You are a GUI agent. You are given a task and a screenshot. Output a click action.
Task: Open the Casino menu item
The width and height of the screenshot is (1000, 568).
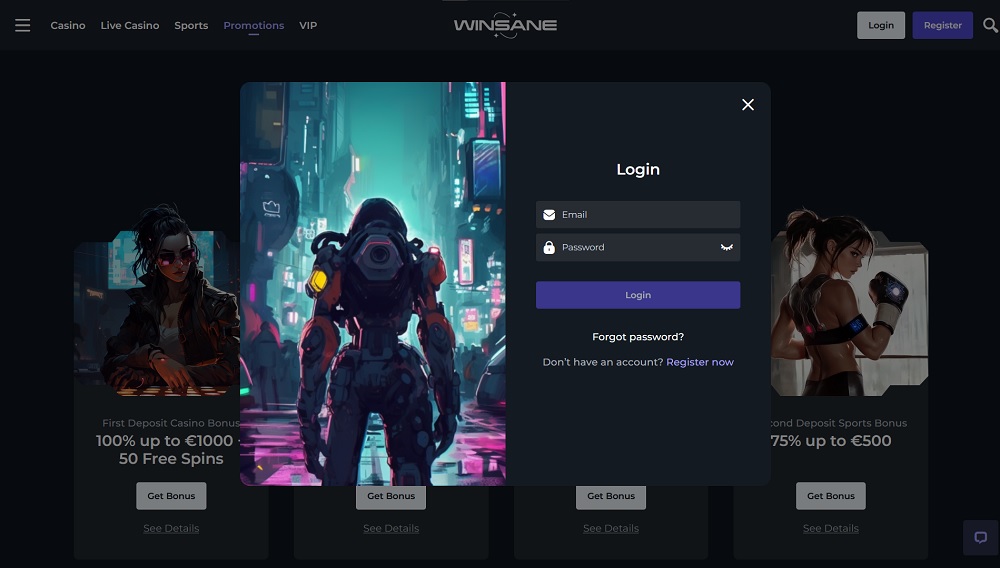(68, 25)
